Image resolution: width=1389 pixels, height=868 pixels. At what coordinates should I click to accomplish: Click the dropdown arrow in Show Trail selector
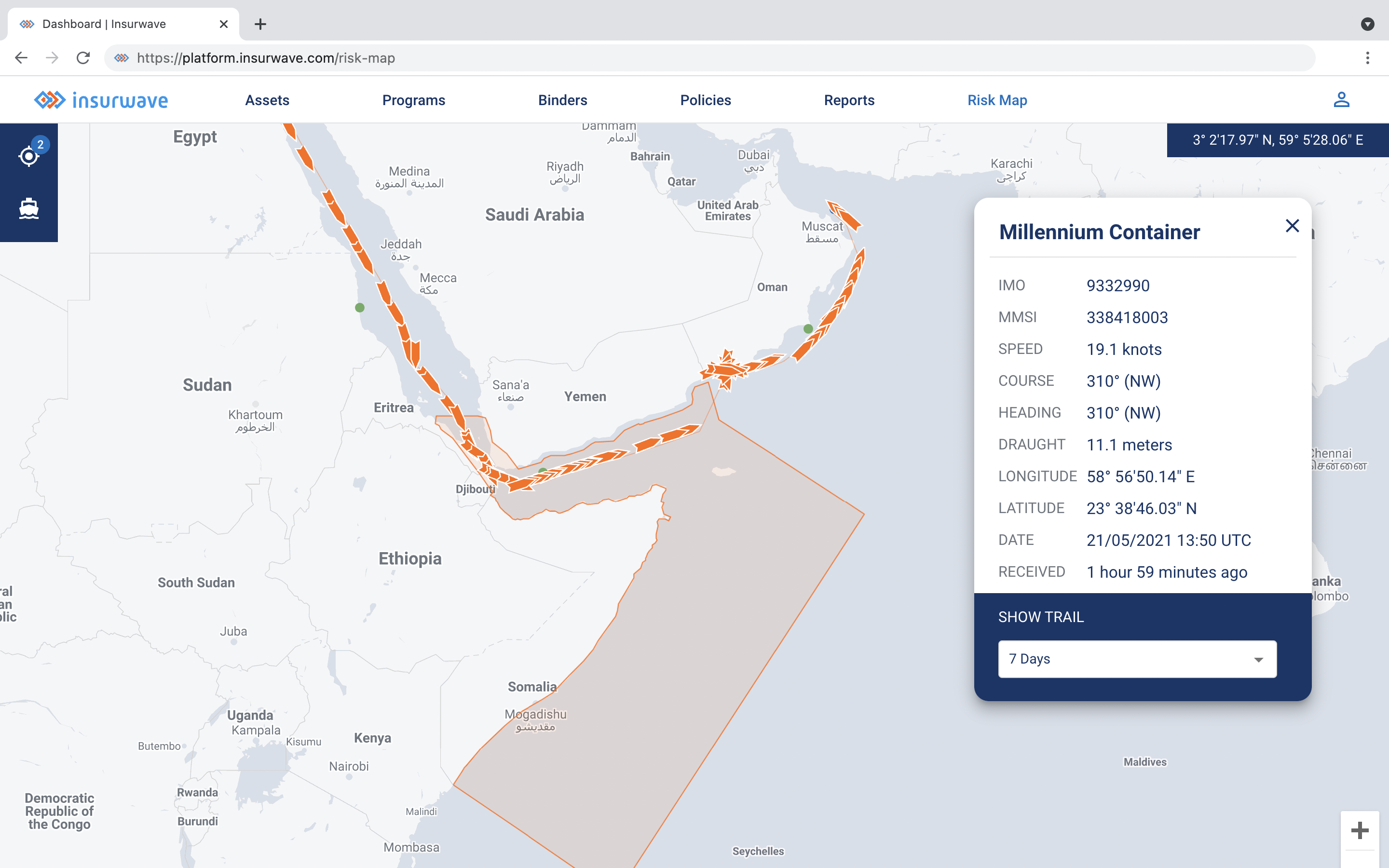coord(1258,660)
